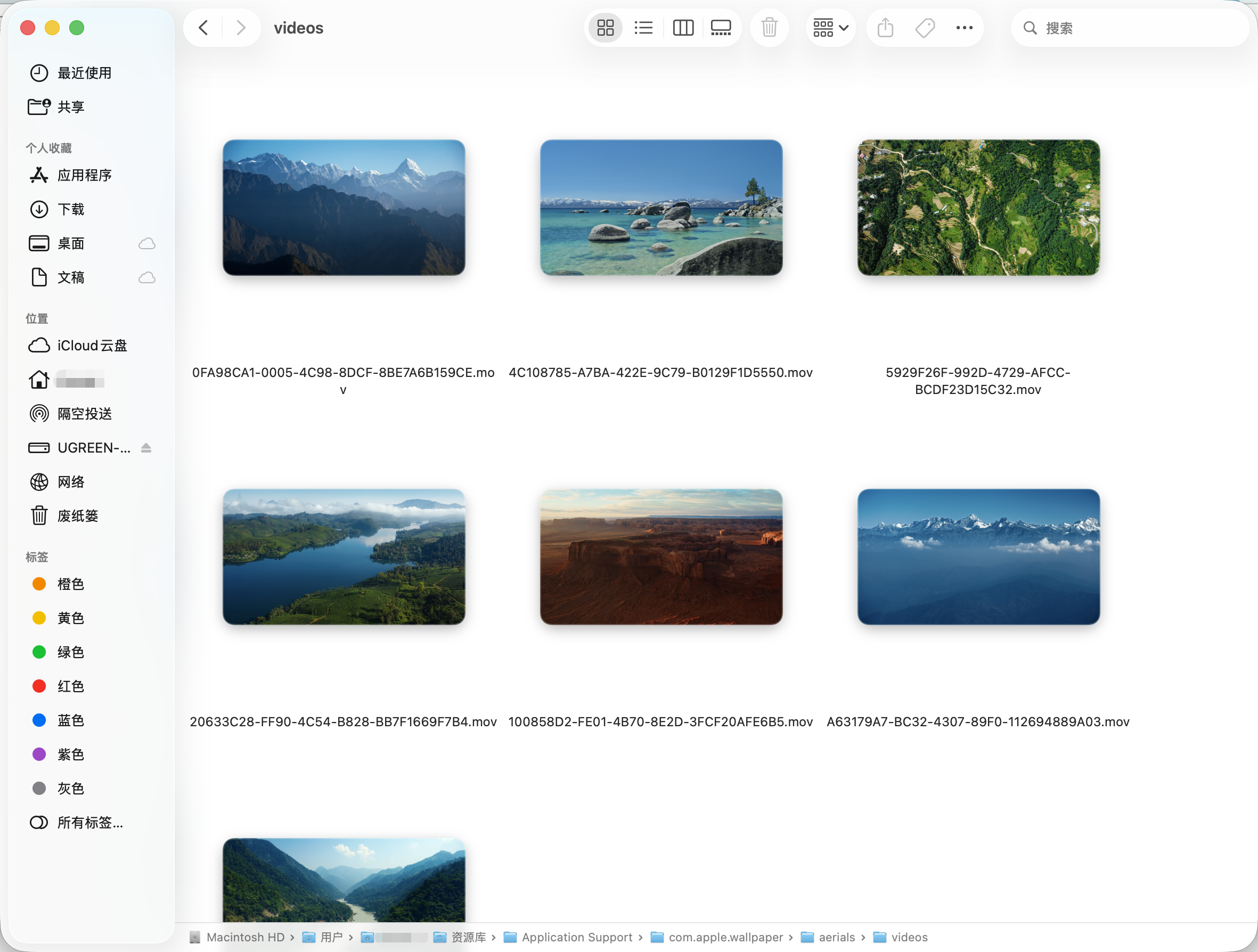This screenshot has height=952, width=1258.
Task: Switch to gallery view in toolbar
Action: point(721,28)
